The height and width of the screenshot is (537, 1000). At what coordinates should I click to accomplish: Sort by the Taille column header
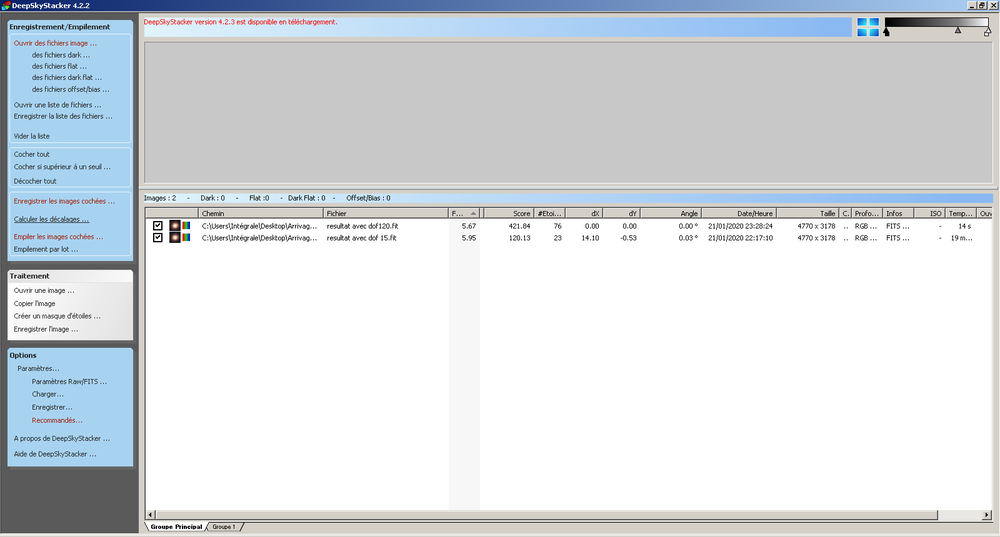point(808,214)
